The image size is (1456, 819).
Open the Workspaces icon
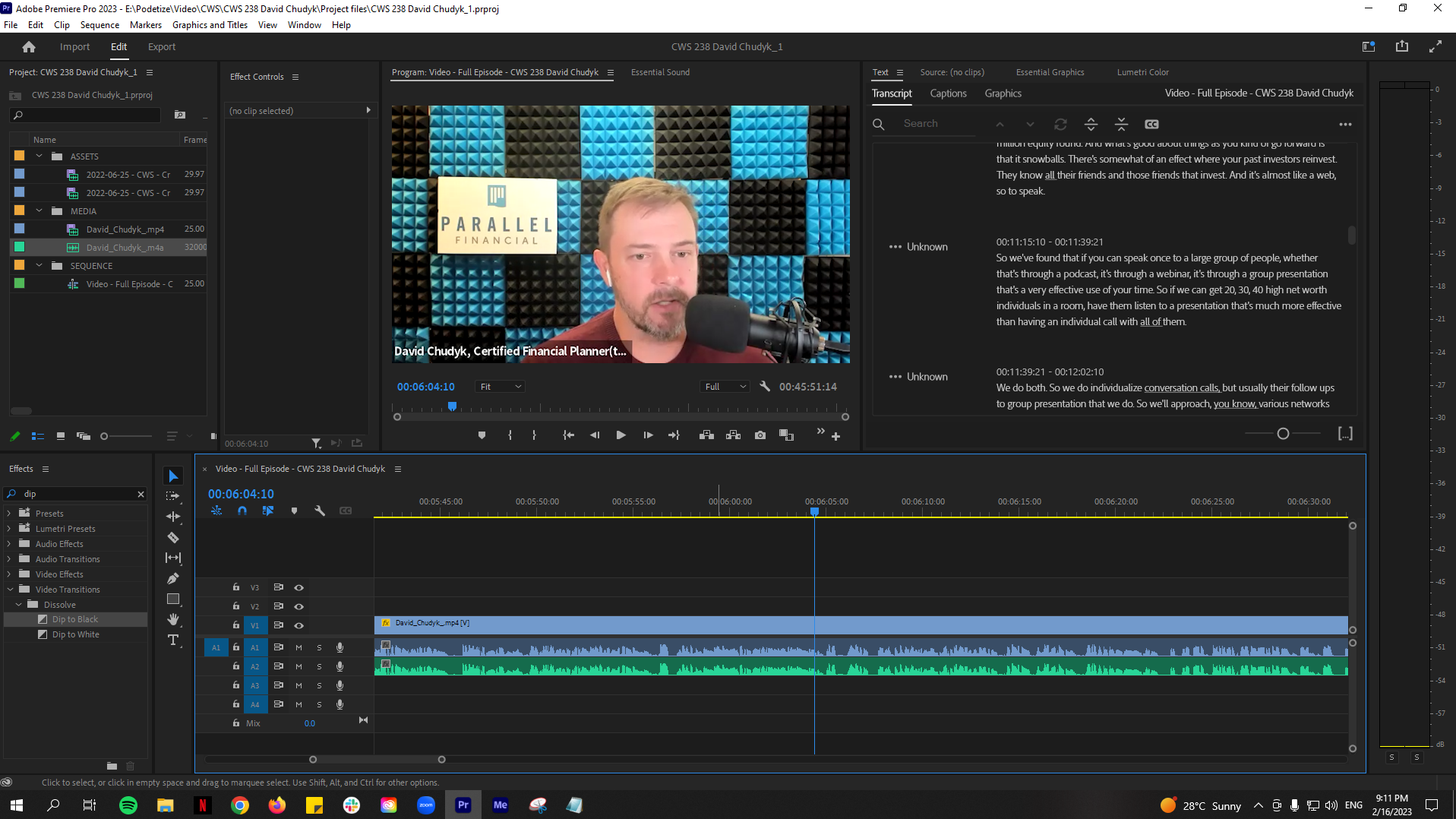(1369, 46)
